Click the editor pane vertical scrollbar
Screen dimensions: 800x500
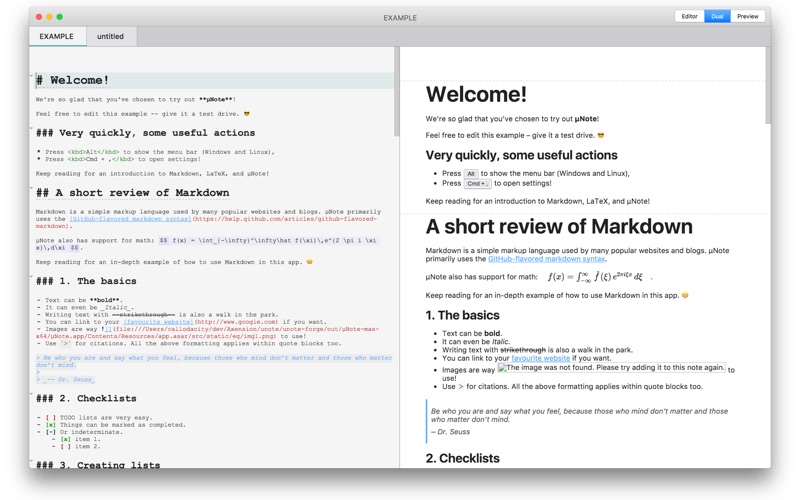(x=396, y=92)
